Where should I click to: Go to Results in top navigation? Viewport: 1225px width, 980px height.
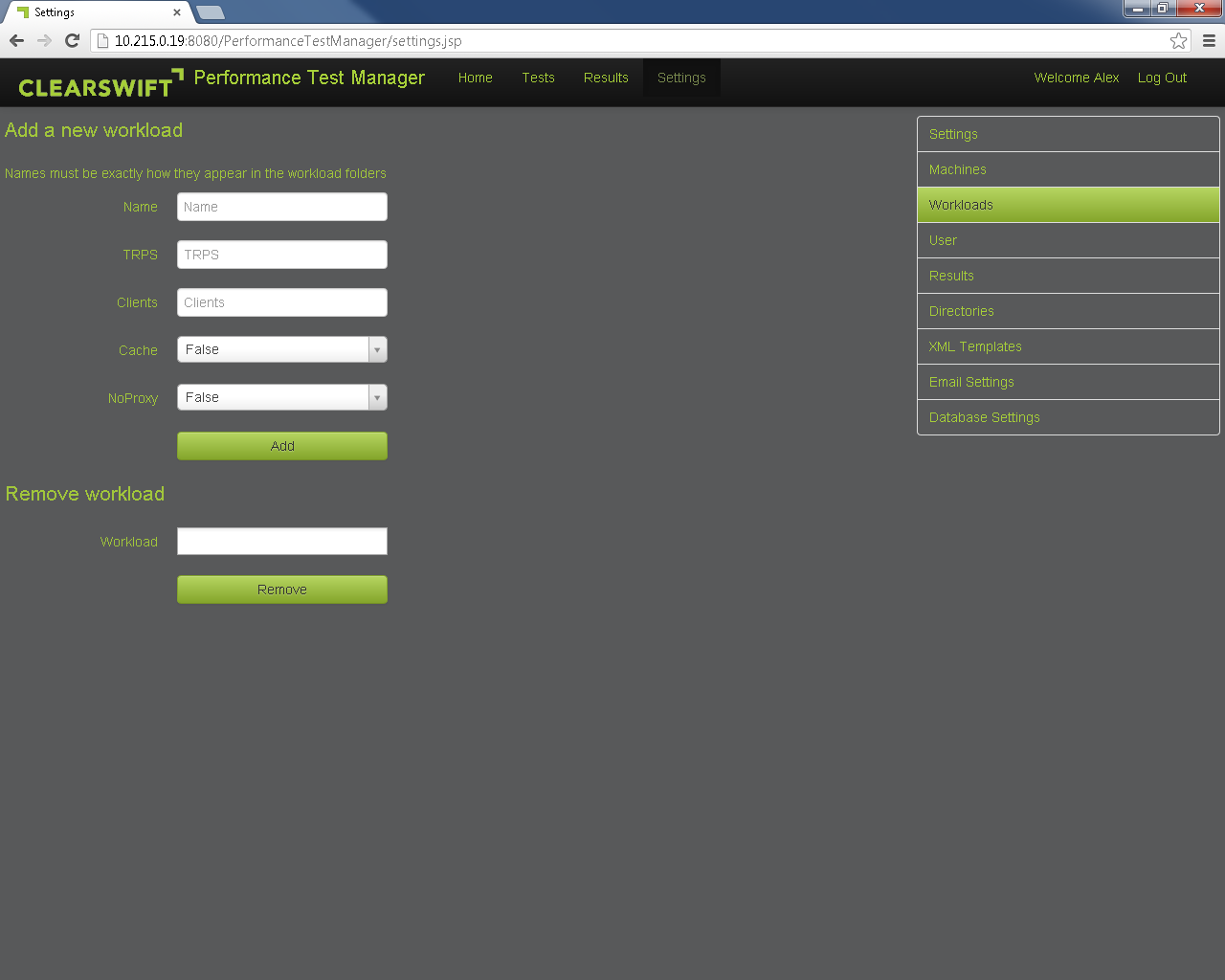(x=606, y=78)
